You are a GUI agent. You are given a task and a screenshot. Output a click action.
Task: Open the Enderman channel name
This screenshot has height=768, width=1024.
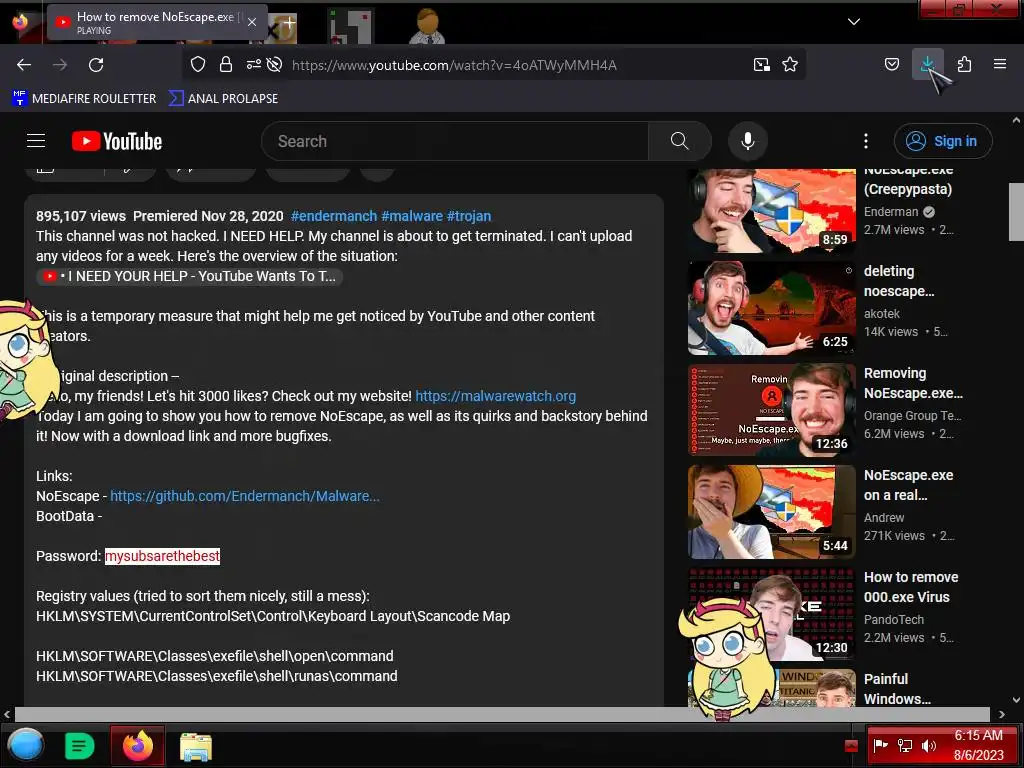point(891,212)
